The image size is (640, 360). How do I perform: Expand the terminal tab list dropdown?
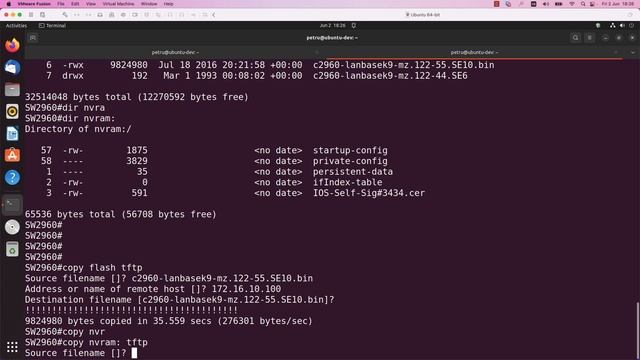(633, 52)
